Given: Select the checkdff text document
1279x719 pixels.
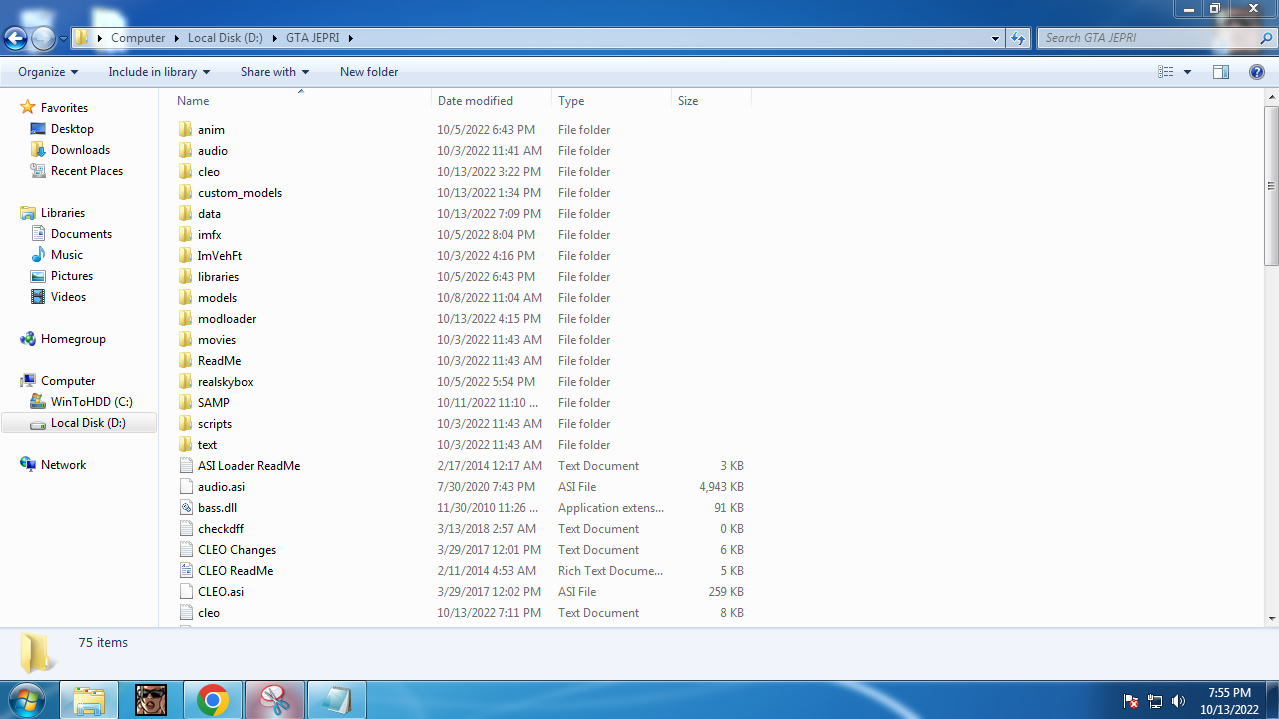Looking at the screenshot, I should point(221,529).
